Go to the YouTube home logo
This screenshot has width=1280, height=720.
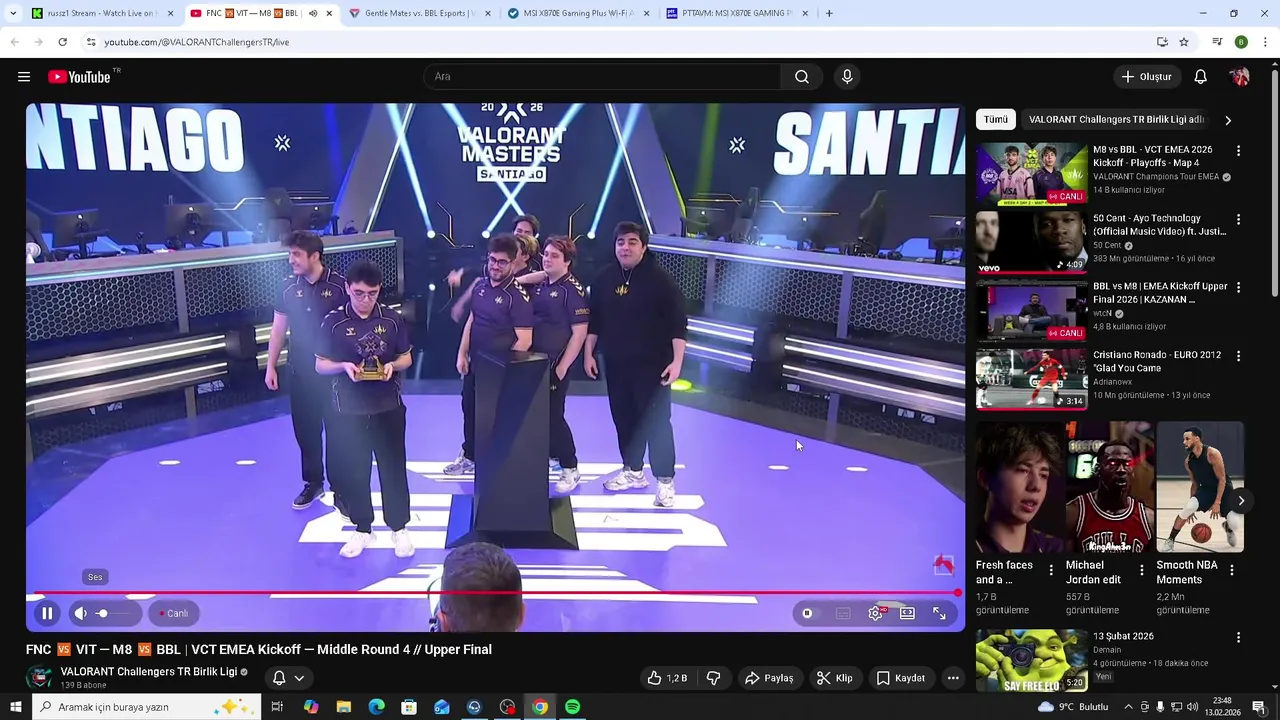(80, 77)
